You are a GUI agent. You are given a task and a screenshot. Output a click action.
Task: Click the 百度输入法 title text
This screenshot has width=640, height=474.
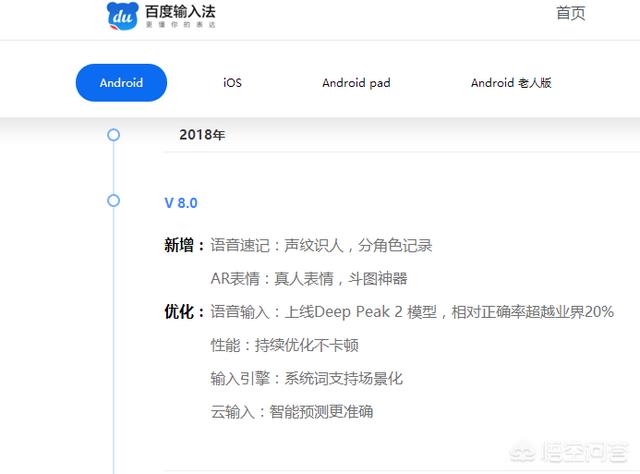point(180,11)
